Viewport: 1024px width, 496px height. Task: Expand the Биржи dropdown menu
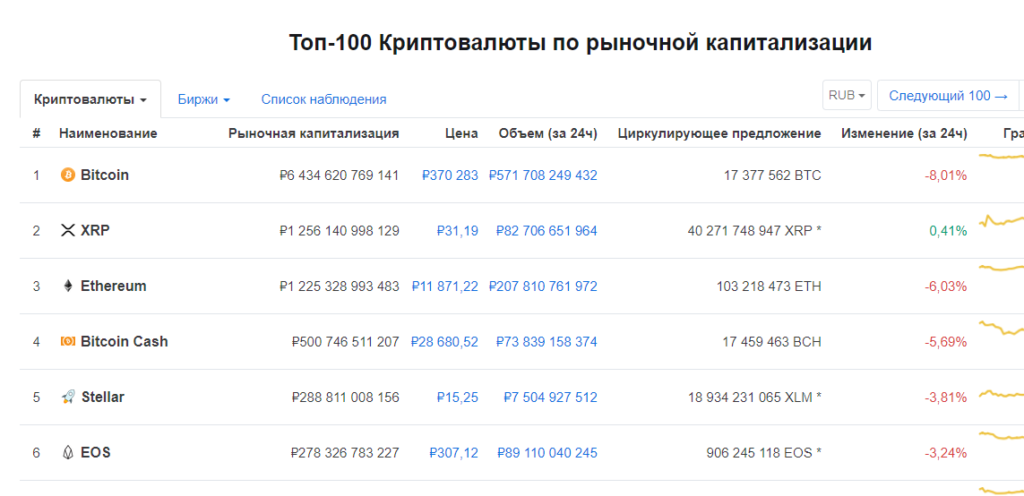204,100
